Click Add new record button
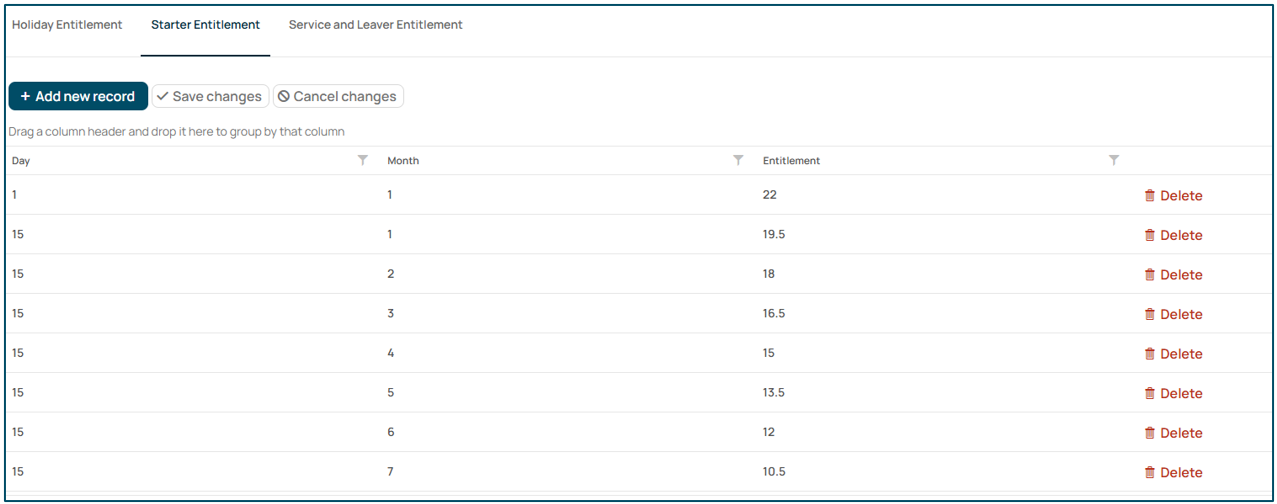 click(x=78, y=96)
